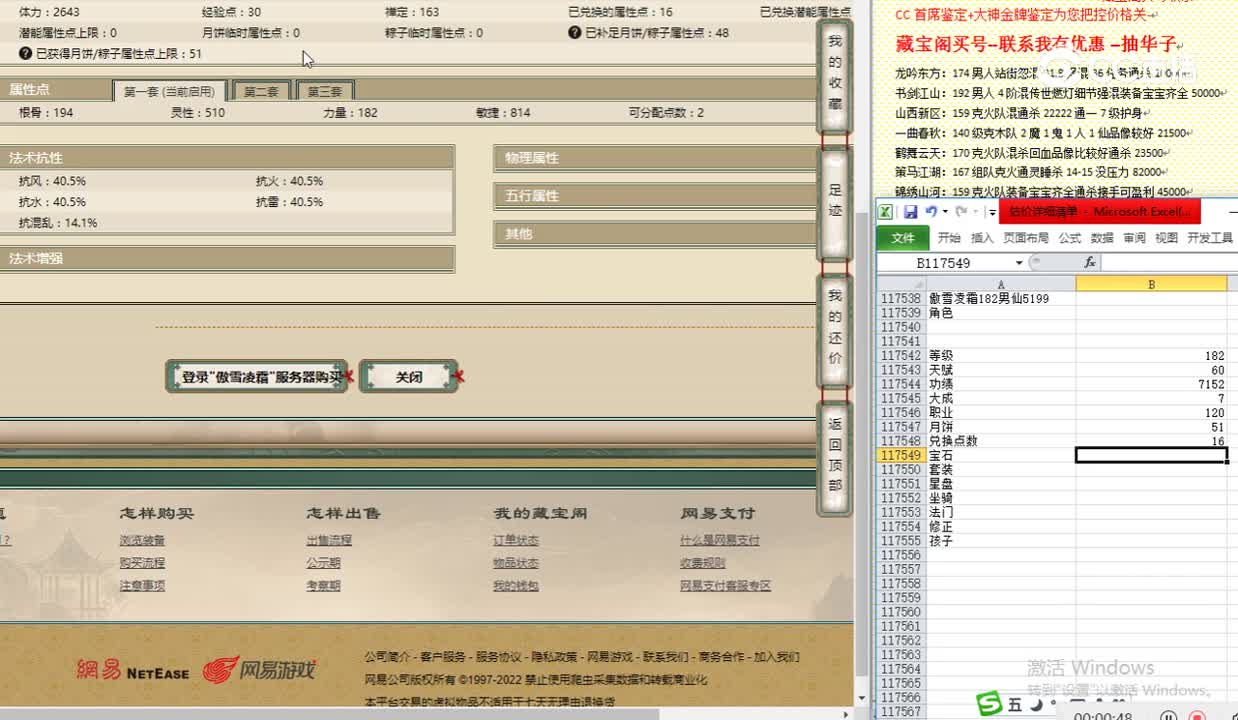
Task: Switch to the 开发工具 ribbon tab
Action: (x=1209, y=238)
